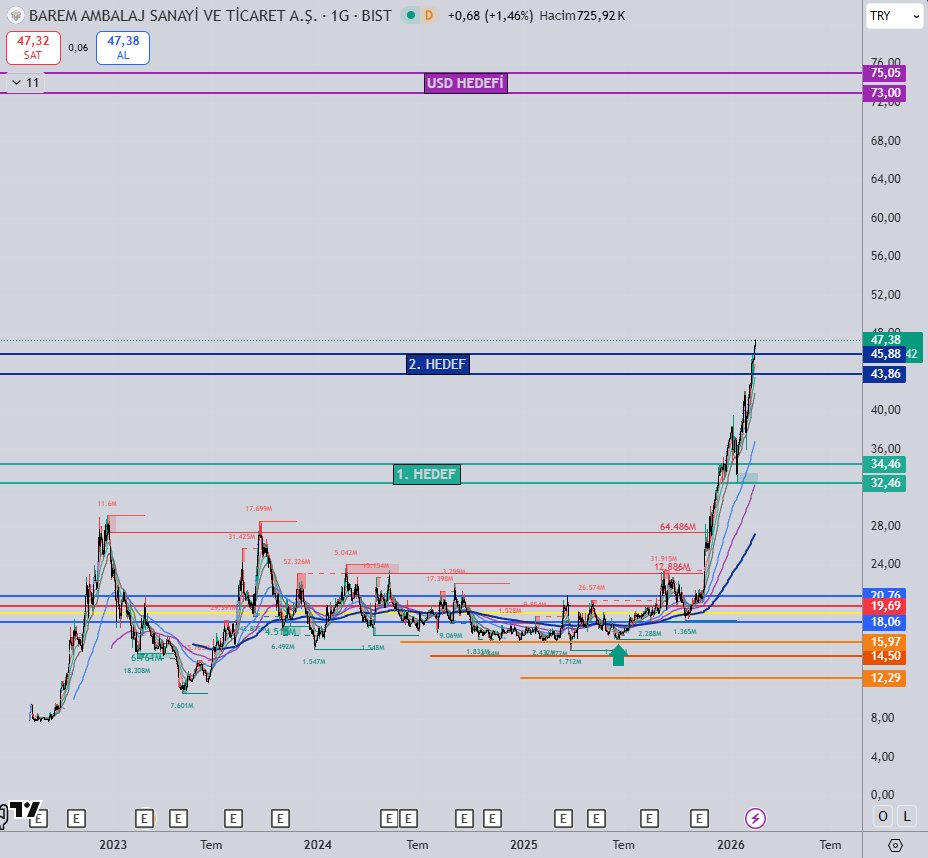Click the green 47,38 current price label
This screenshot has height=858, width=928.
click(885, 340)
